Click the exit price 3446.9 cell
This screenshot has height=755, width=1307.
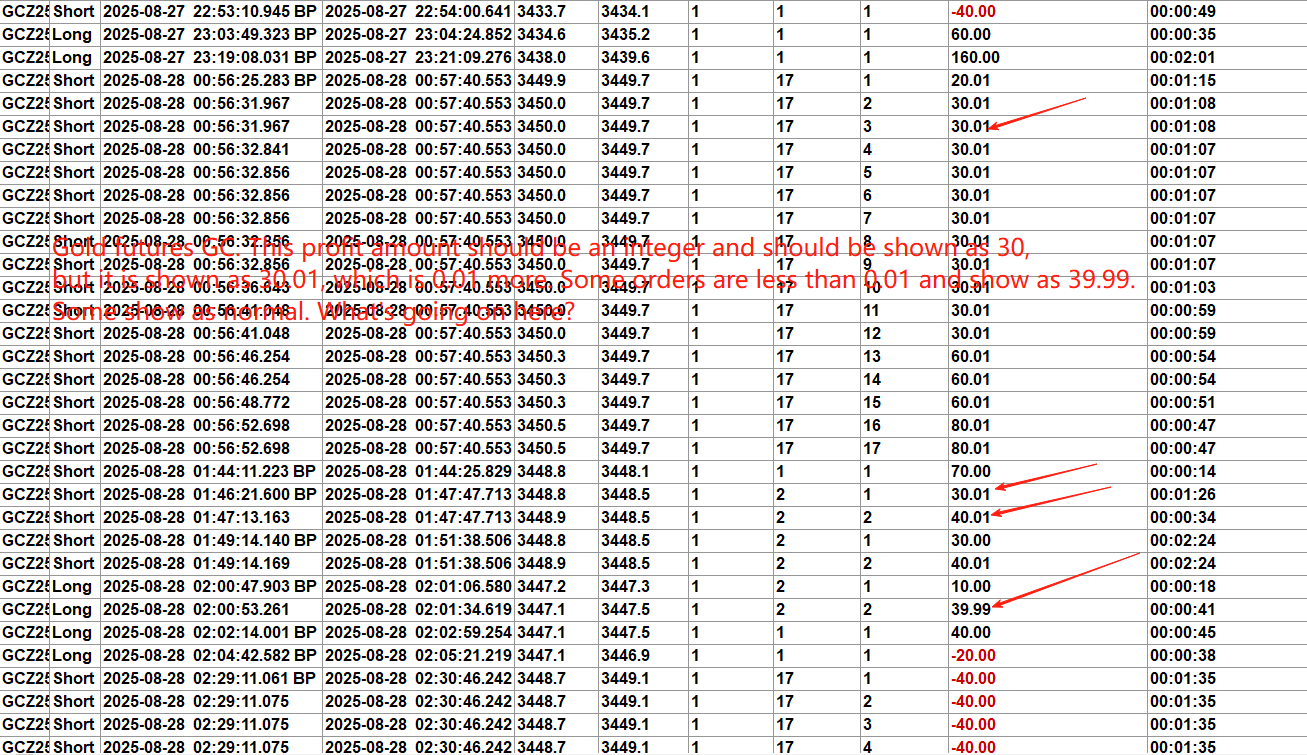click(x=643, y=655)
